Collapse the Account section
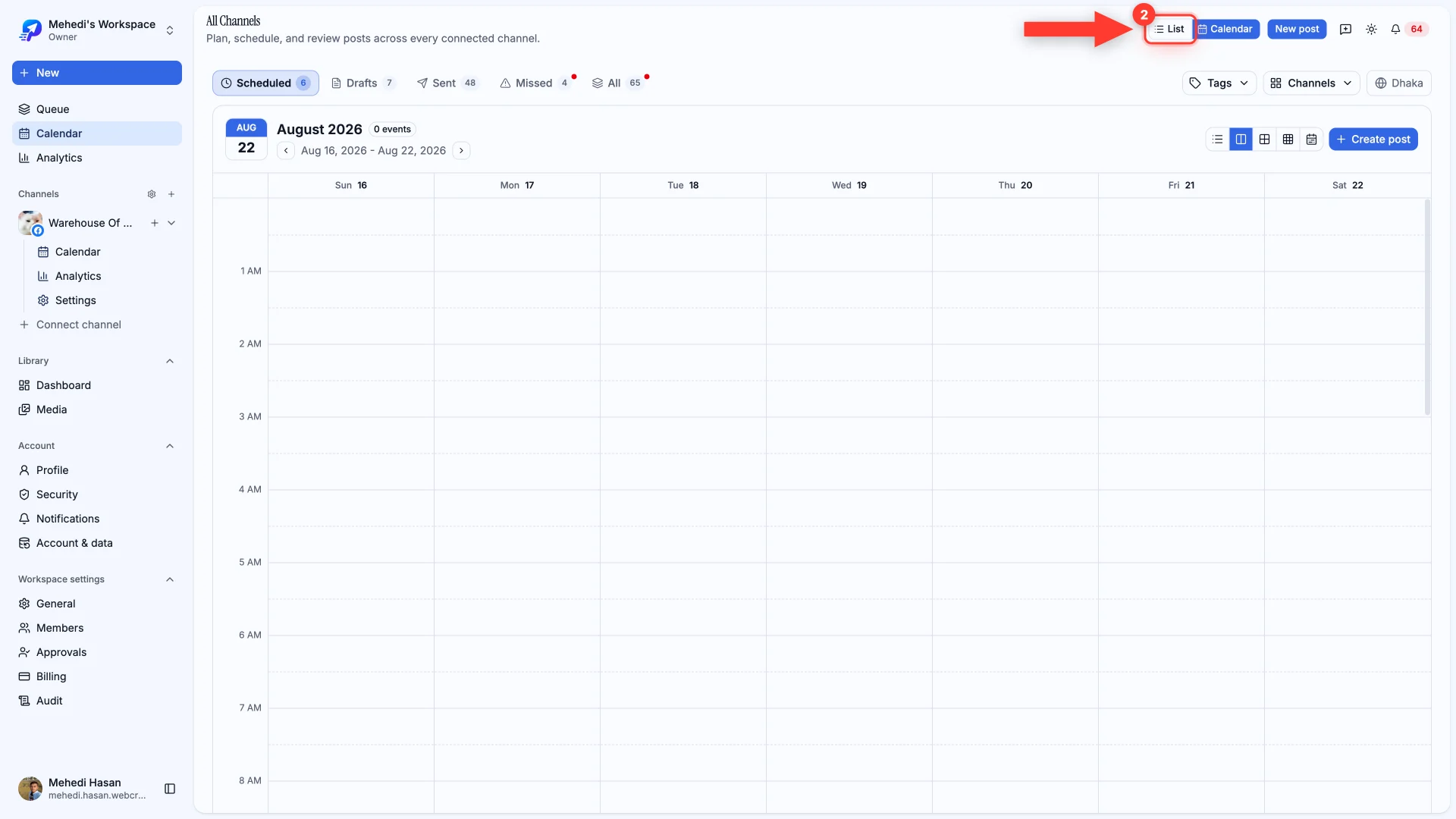This screenshot has width=1456, height=819. pos(170,446)
